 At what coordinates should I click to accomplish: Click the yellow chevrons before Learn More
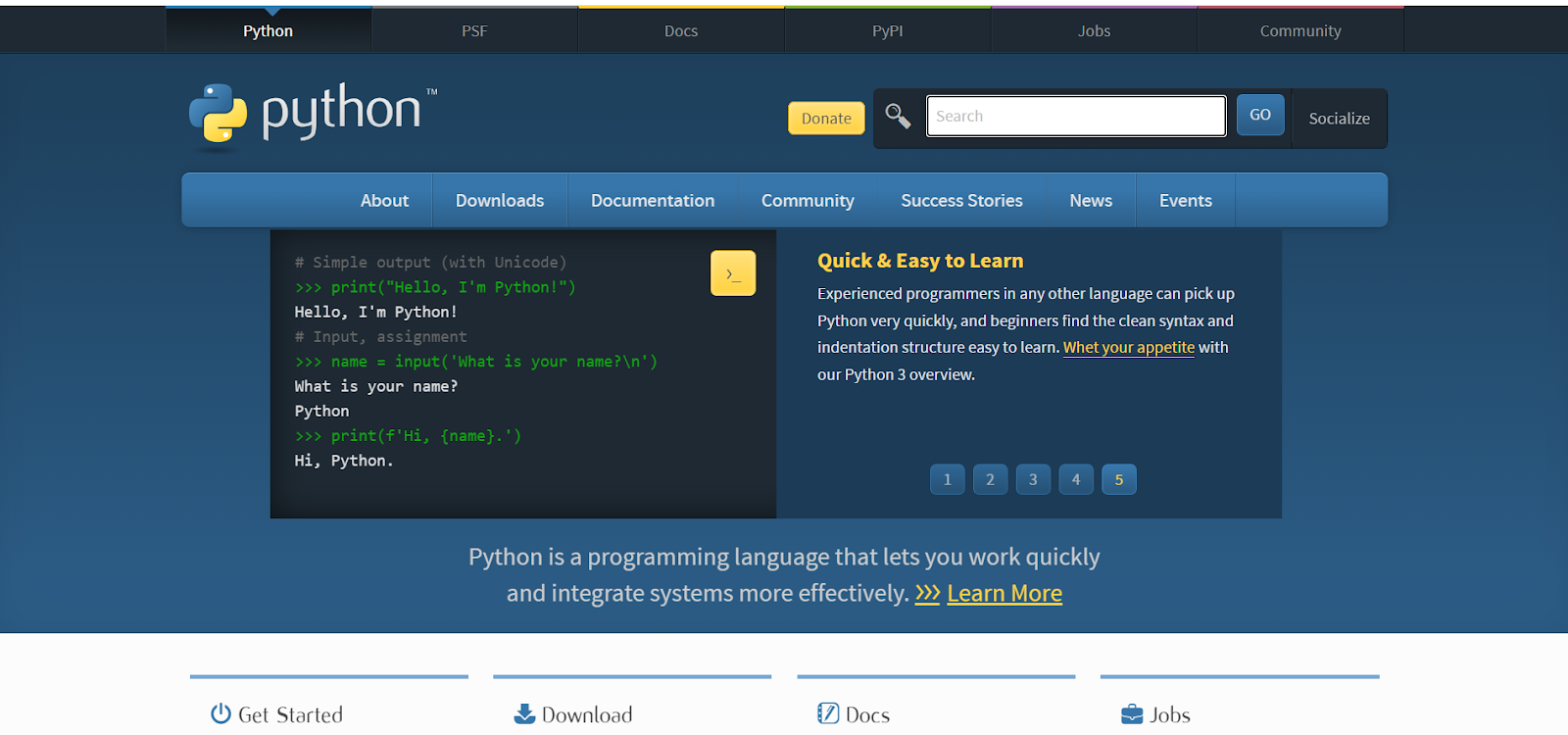point(927,593)
